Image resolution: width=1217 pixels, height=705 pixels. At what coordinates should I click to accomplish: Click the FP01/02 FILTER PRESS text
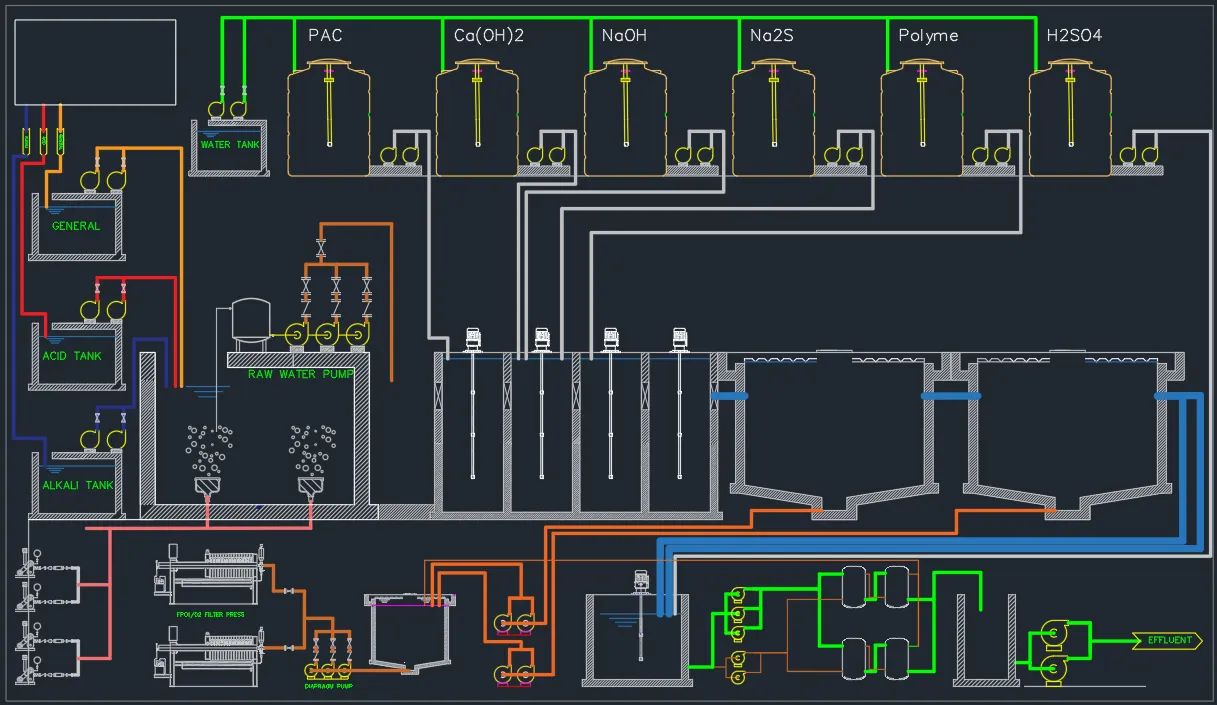pyautogui.click(x=209, y=613)
